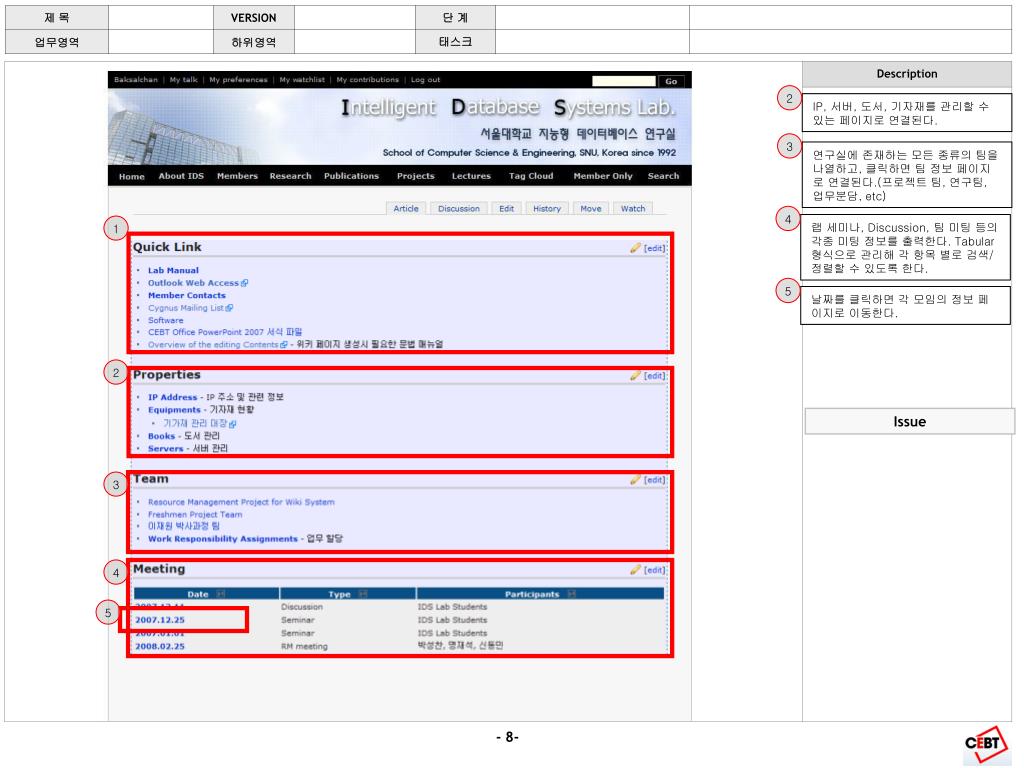Open Member Only in the navigation bar
1024x768 pixels.
pyautogui.click(x=603, y=176)
